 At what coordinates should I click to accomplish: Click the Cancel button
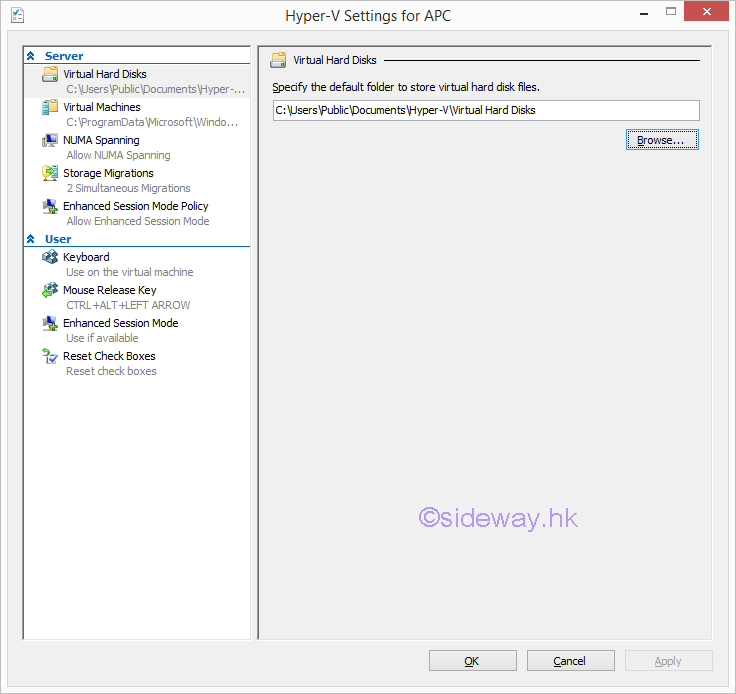571,661
